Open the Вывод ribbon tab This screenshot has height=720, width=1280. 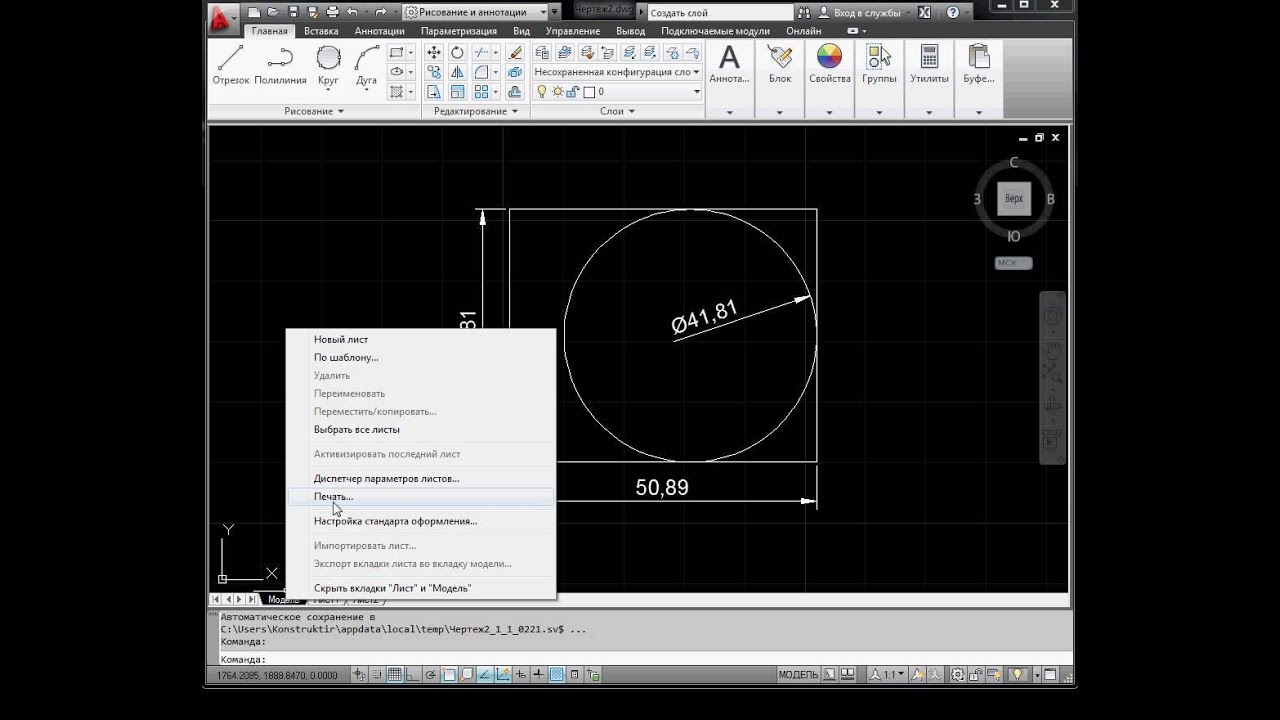pyautogui.click(x=630, y=31)
